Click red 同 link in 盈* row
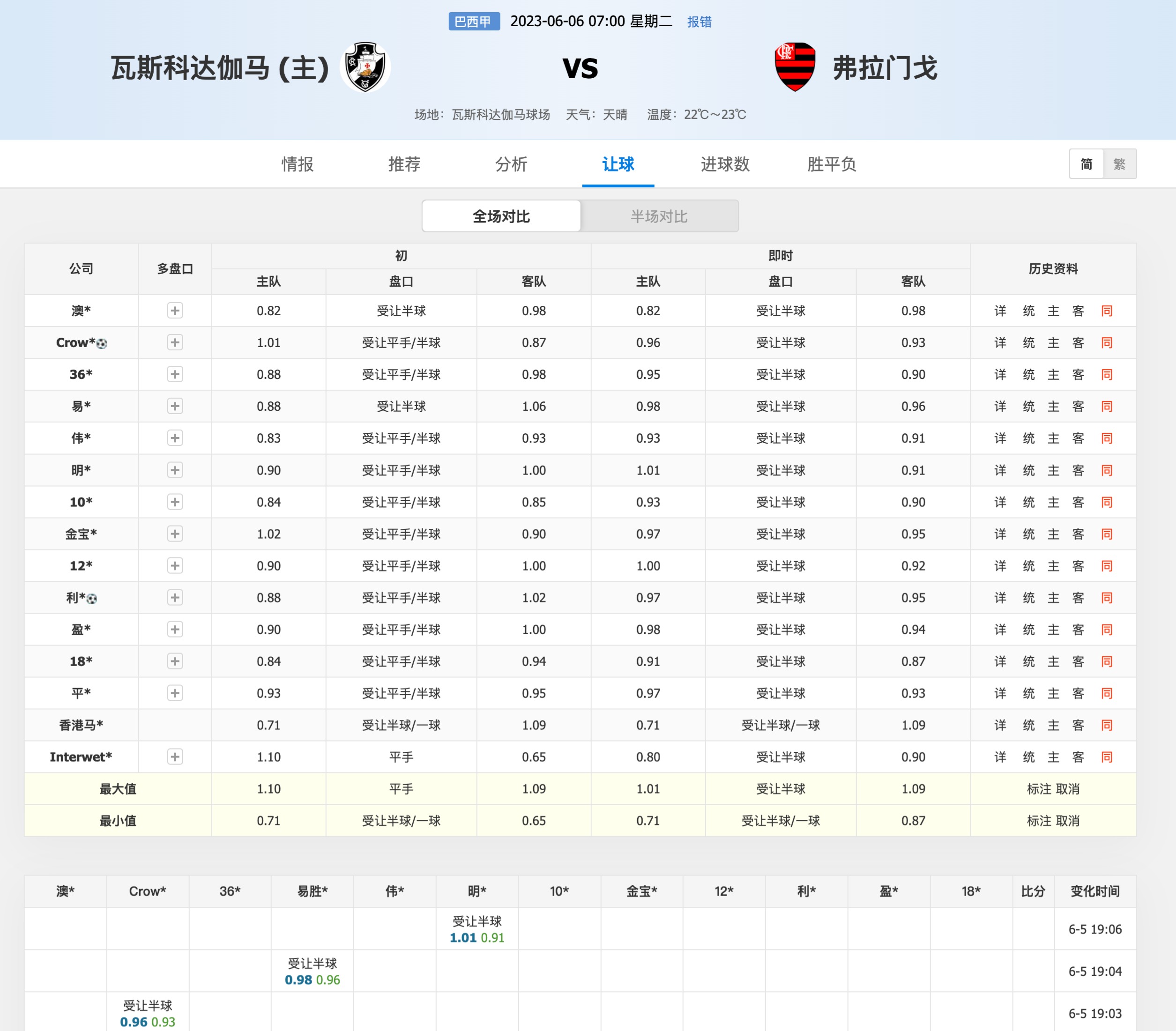 click(1107, 630)
